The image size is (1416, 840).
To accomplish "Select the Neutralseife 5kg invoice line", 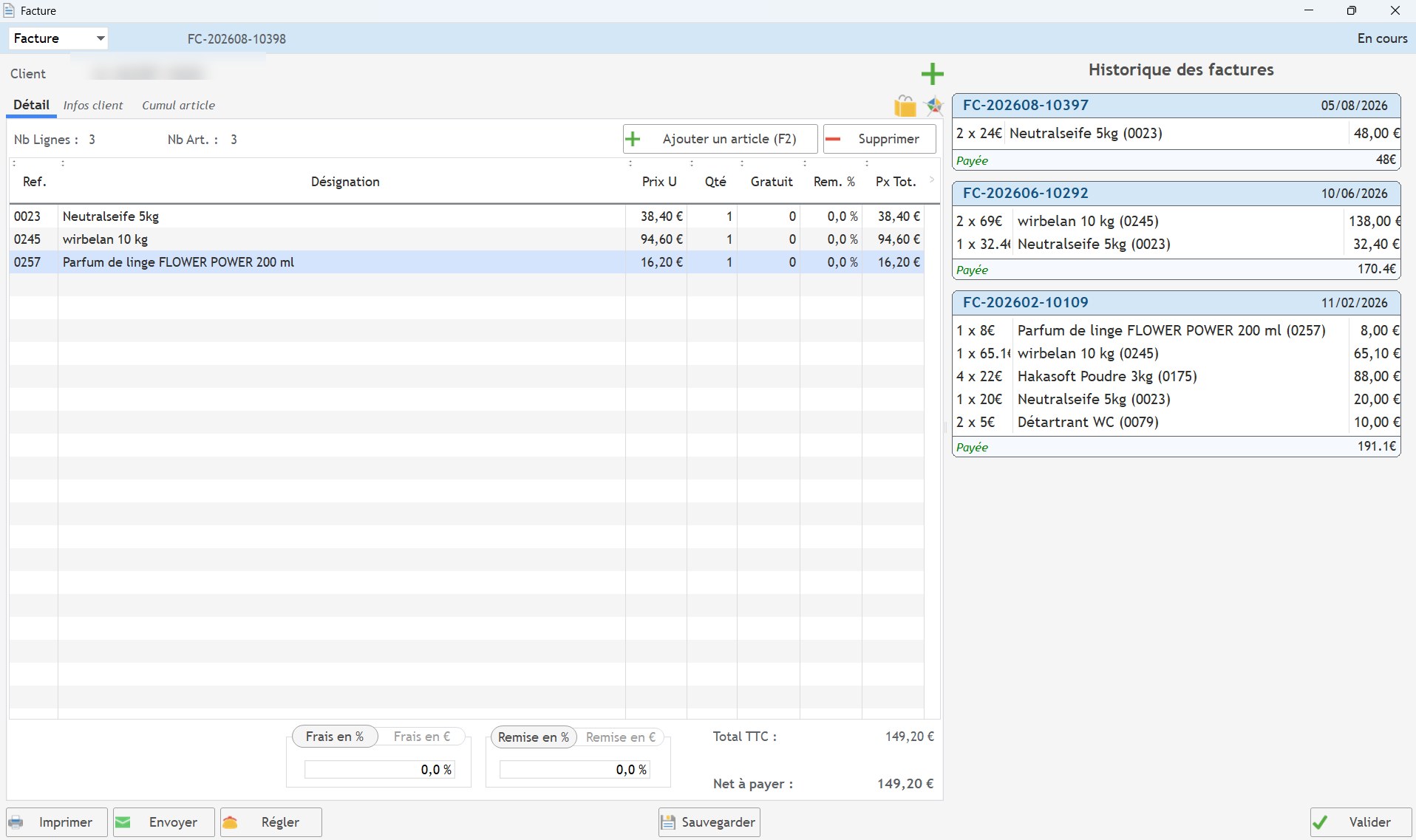I will 466,216.
